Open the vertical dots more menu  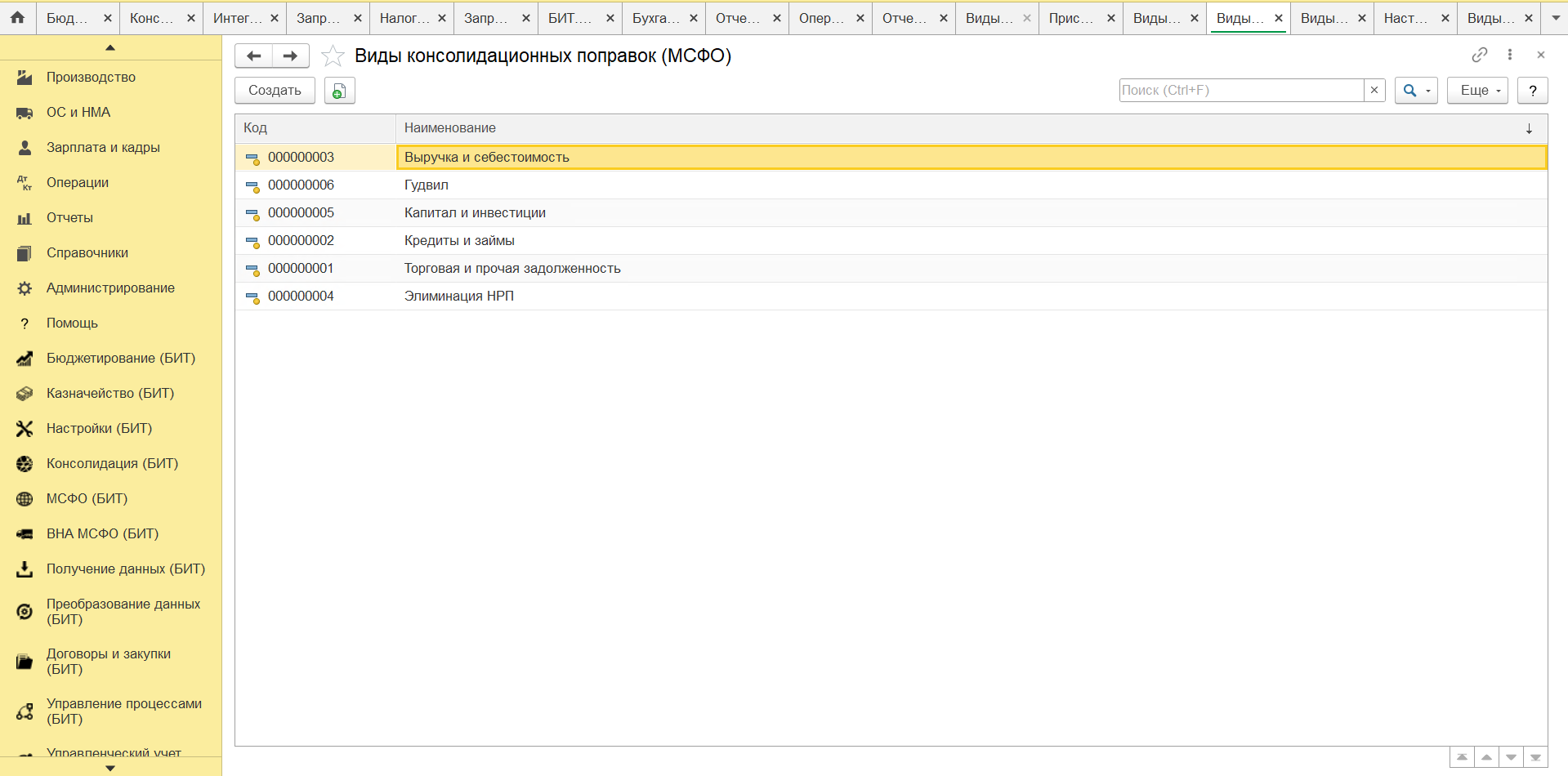tap(1510, 55)
